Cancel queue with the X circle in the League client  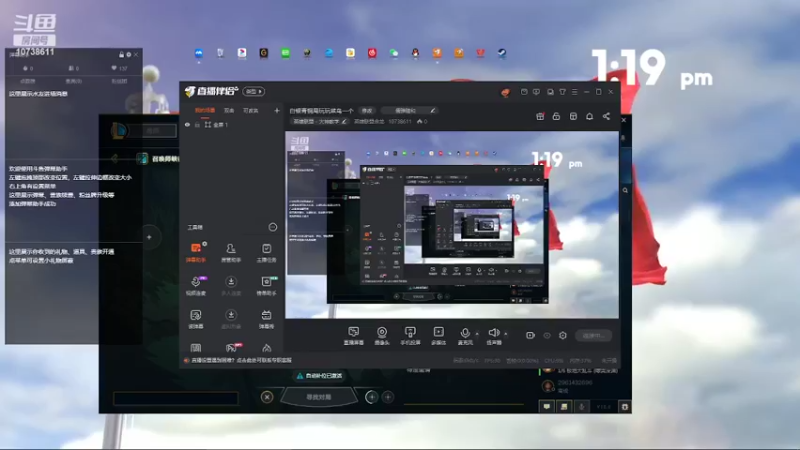coord(267,397)
